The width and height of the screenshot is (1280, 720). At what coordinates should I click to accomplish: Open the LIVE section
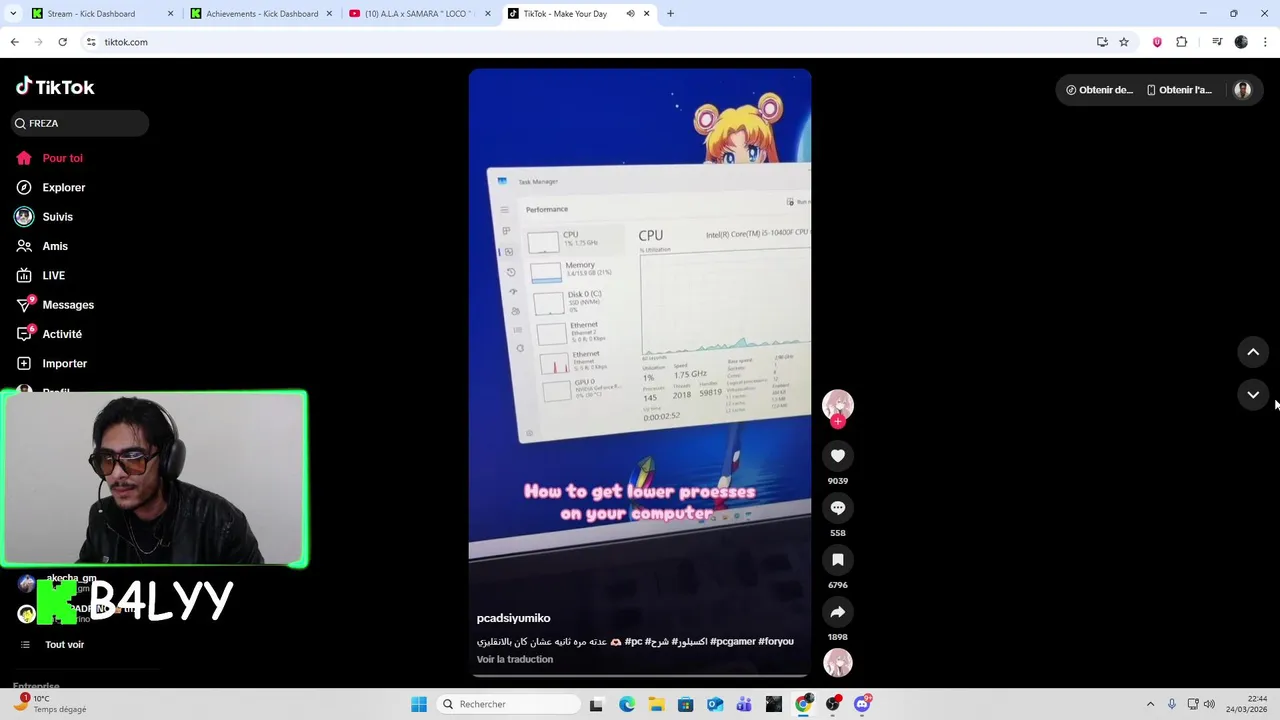click(x=53, y=275)
